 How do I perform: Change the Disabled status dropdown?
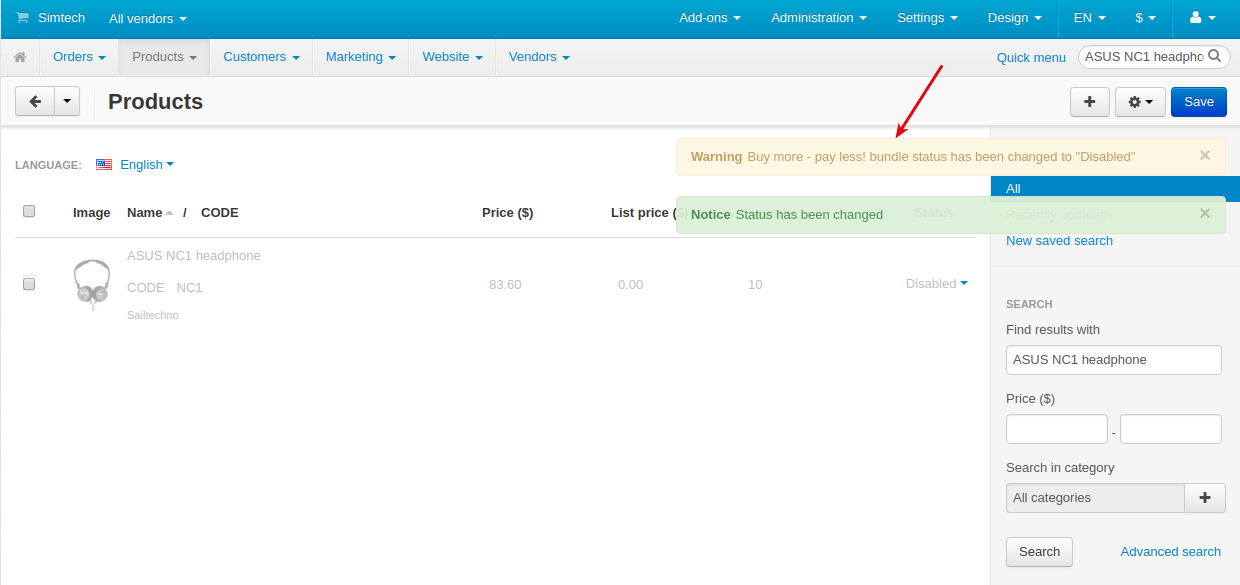pyautogui.click(x=937, y=284)
